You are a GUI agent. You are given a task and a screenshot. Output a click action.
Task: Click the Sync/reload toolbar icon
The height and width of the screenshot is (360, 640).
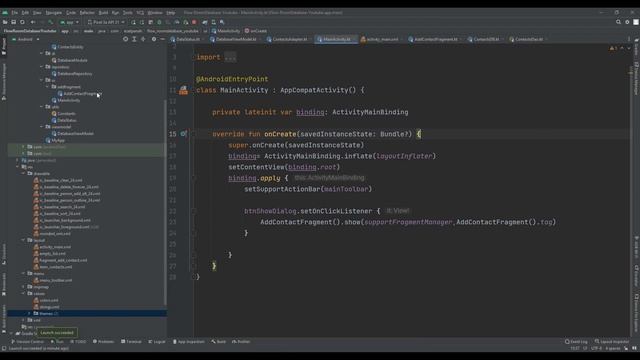[22, 22]
